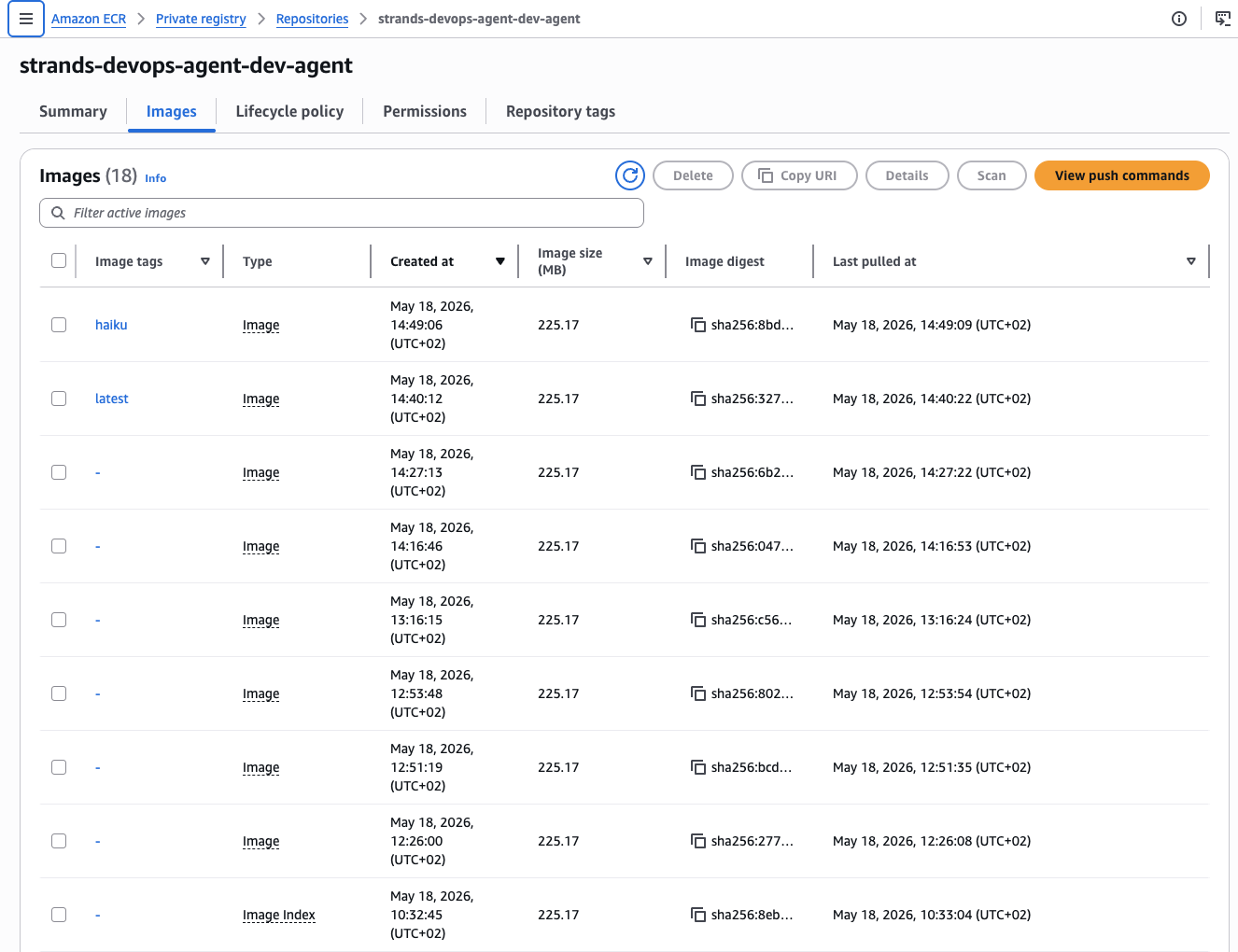
Task: Open the Info link next to Images
Action: pyautogui.click(x=156, y=178)
